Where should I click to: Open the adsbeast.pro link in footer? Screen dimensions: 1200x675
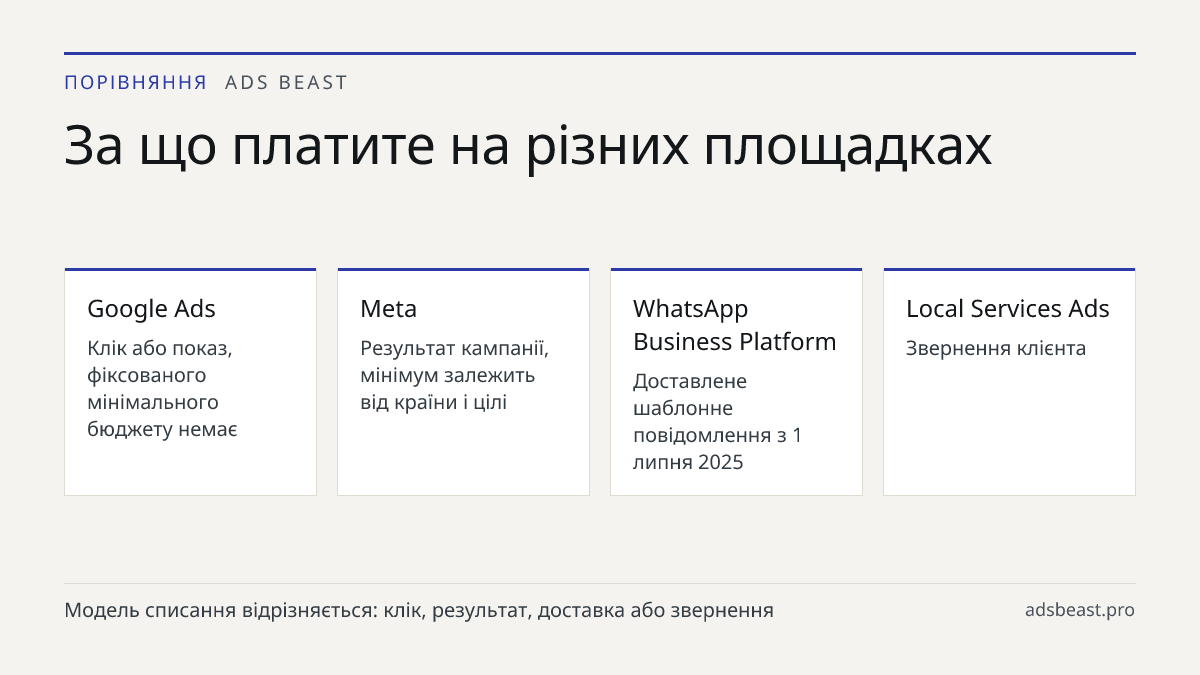pyautogui.click(x=1080, y=610)
